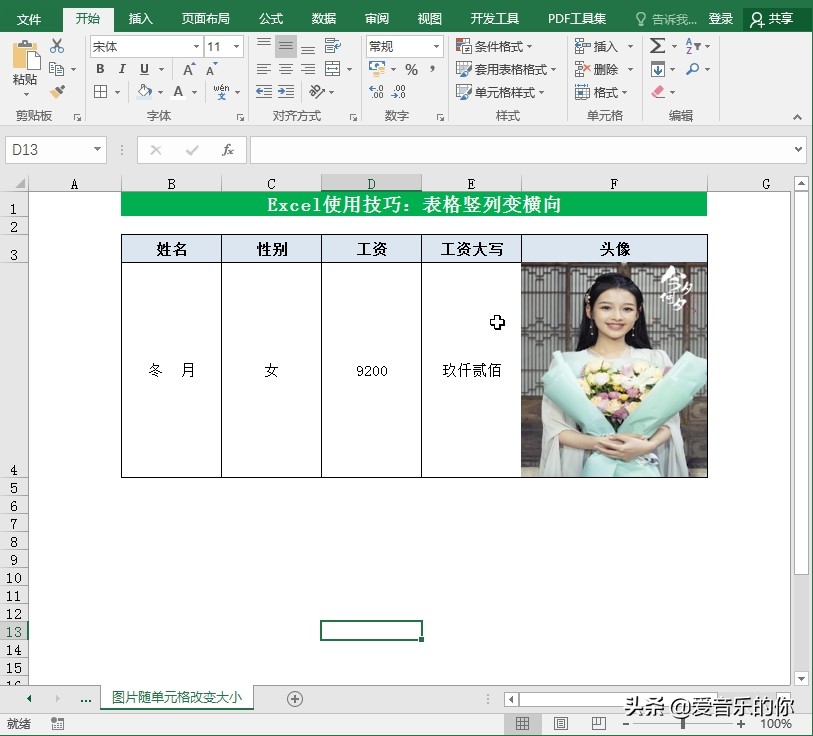Click the Cut scissors icon
The image size is (813, 736).
click(55, 44)
